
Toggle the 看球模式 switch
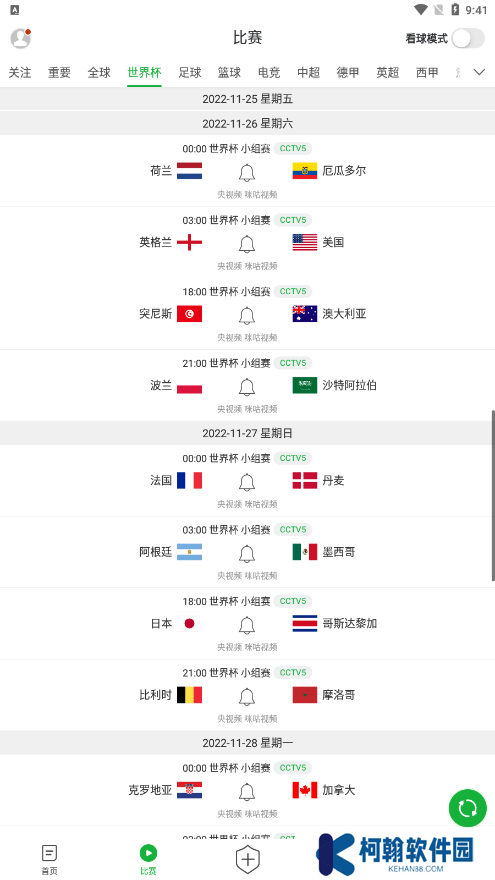(468, 39)
